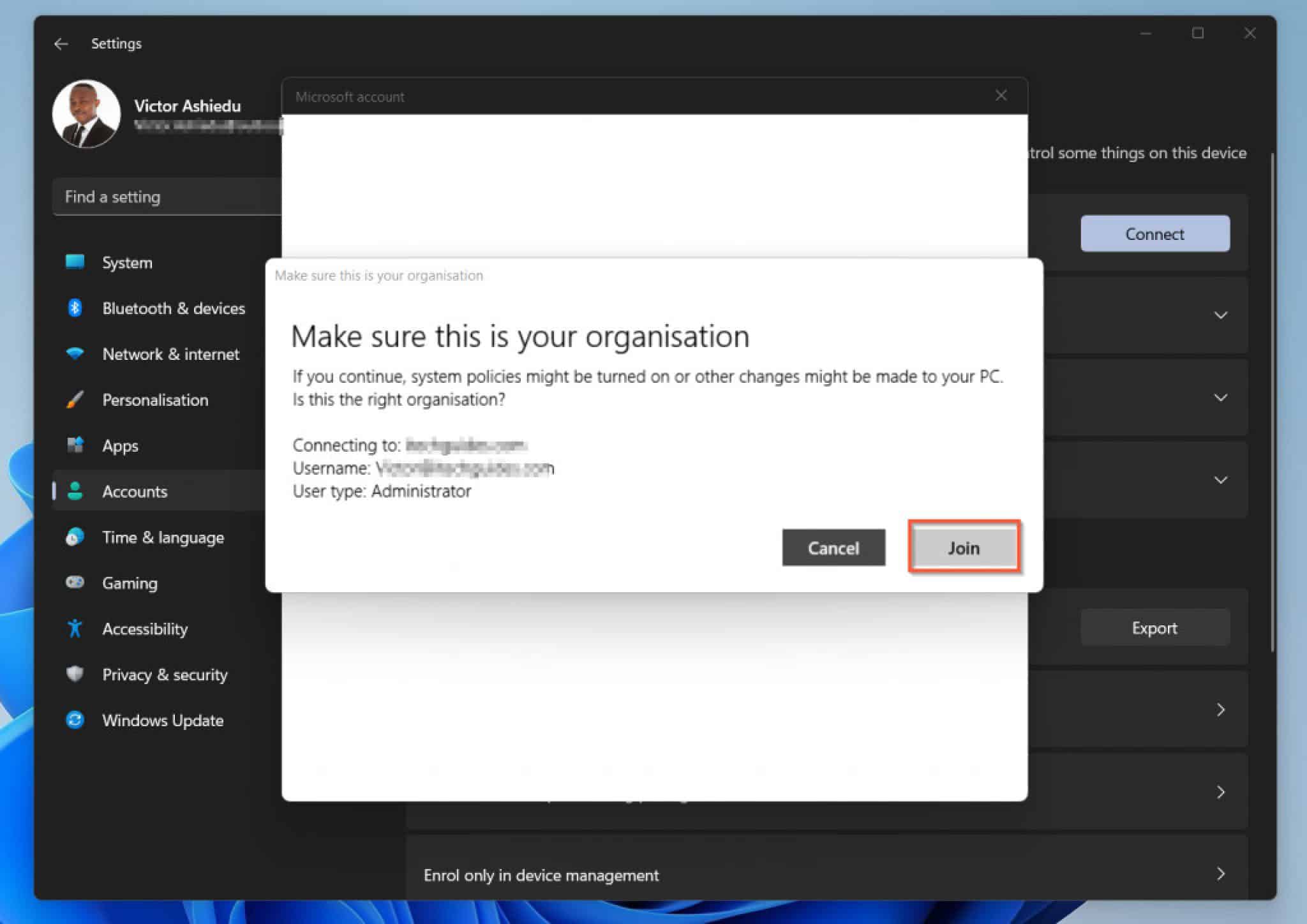
Task: Click Join to join the organisation
Action: 964,548
